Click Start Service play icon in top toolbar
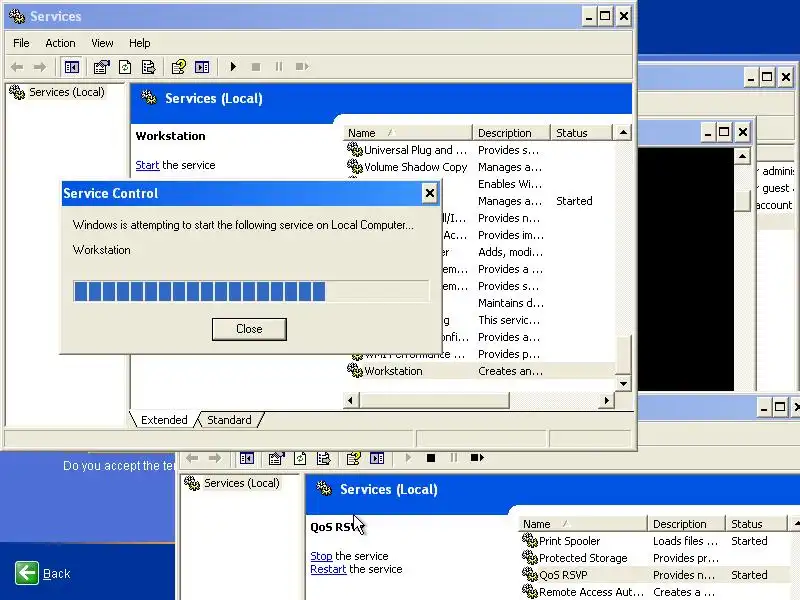Screen dimensions: 800x600 tap(233, 67)
